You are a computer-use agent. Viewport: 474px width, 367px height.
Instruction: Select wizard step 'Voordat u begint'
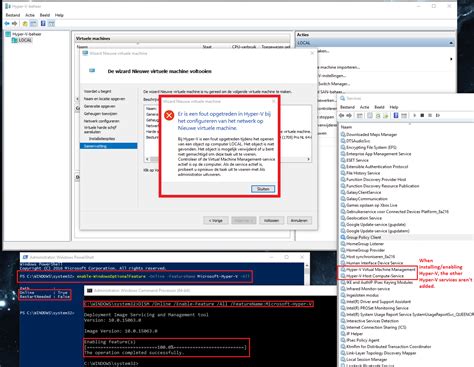click(97, 91)
